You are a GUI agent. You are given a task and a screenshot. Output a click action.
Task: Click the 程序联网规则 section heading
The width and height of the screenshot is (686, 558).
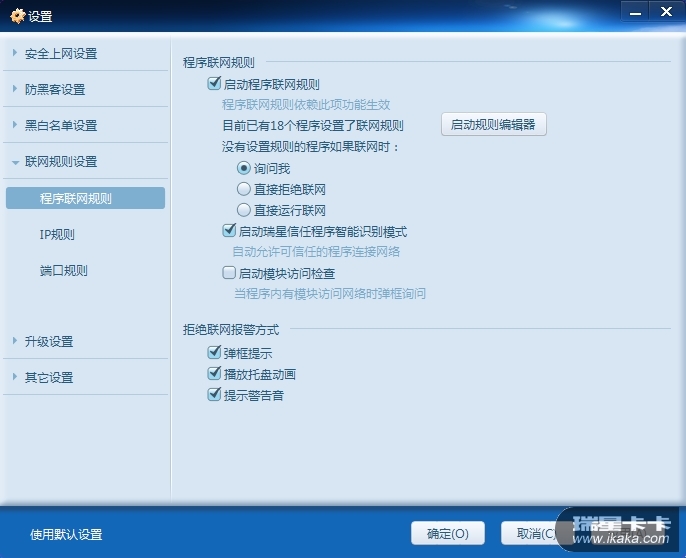click(x=218, y=63)
